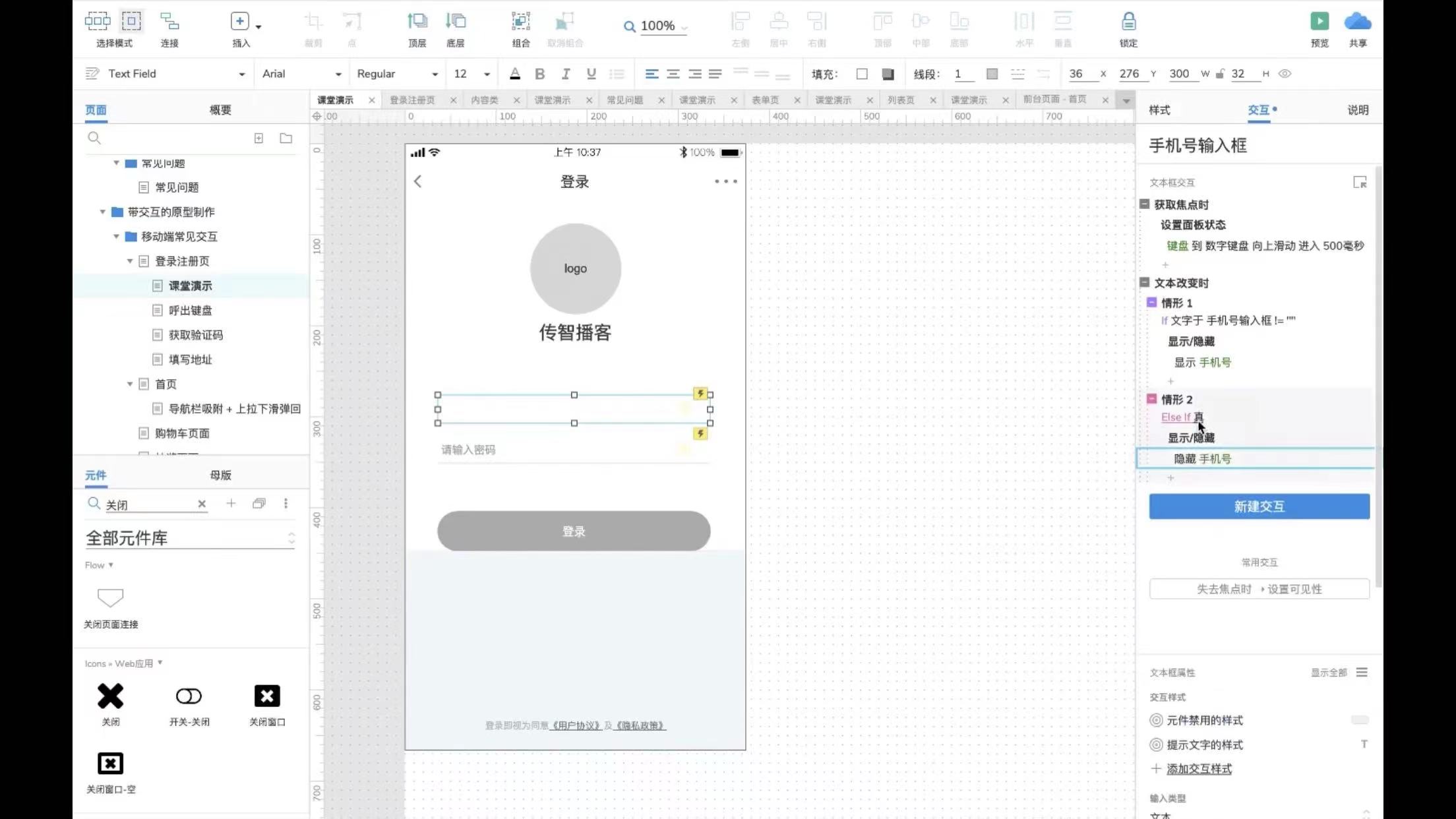Image resolution: width=1456 pixels, height=819 pixels.
Task: Click the Connect tool icon
Action: [x=169, y=22]
